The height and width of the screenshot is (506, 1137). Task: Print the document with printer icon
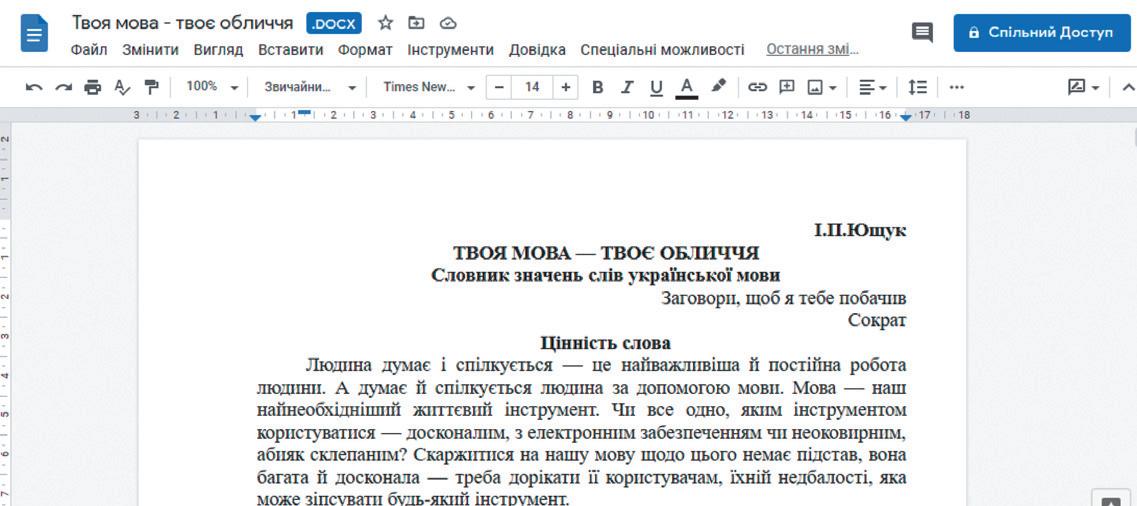click(93, 88)
